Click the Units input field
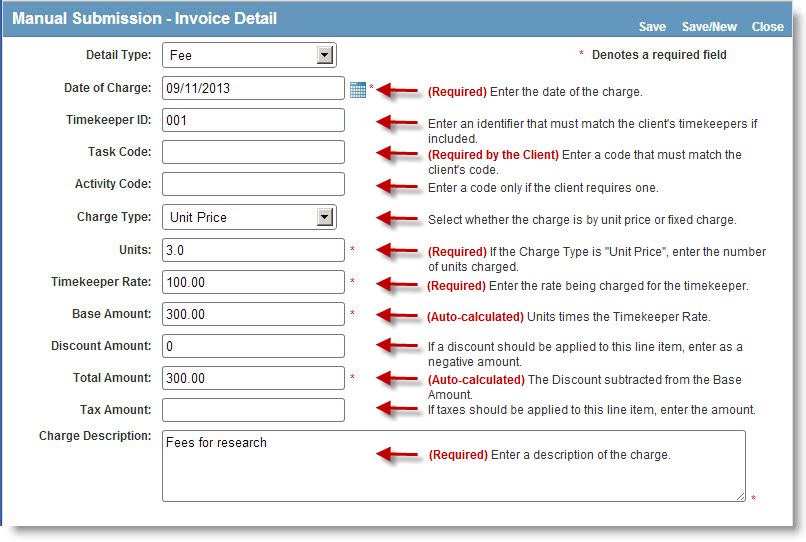806x542 pixels. coord(252,250)
